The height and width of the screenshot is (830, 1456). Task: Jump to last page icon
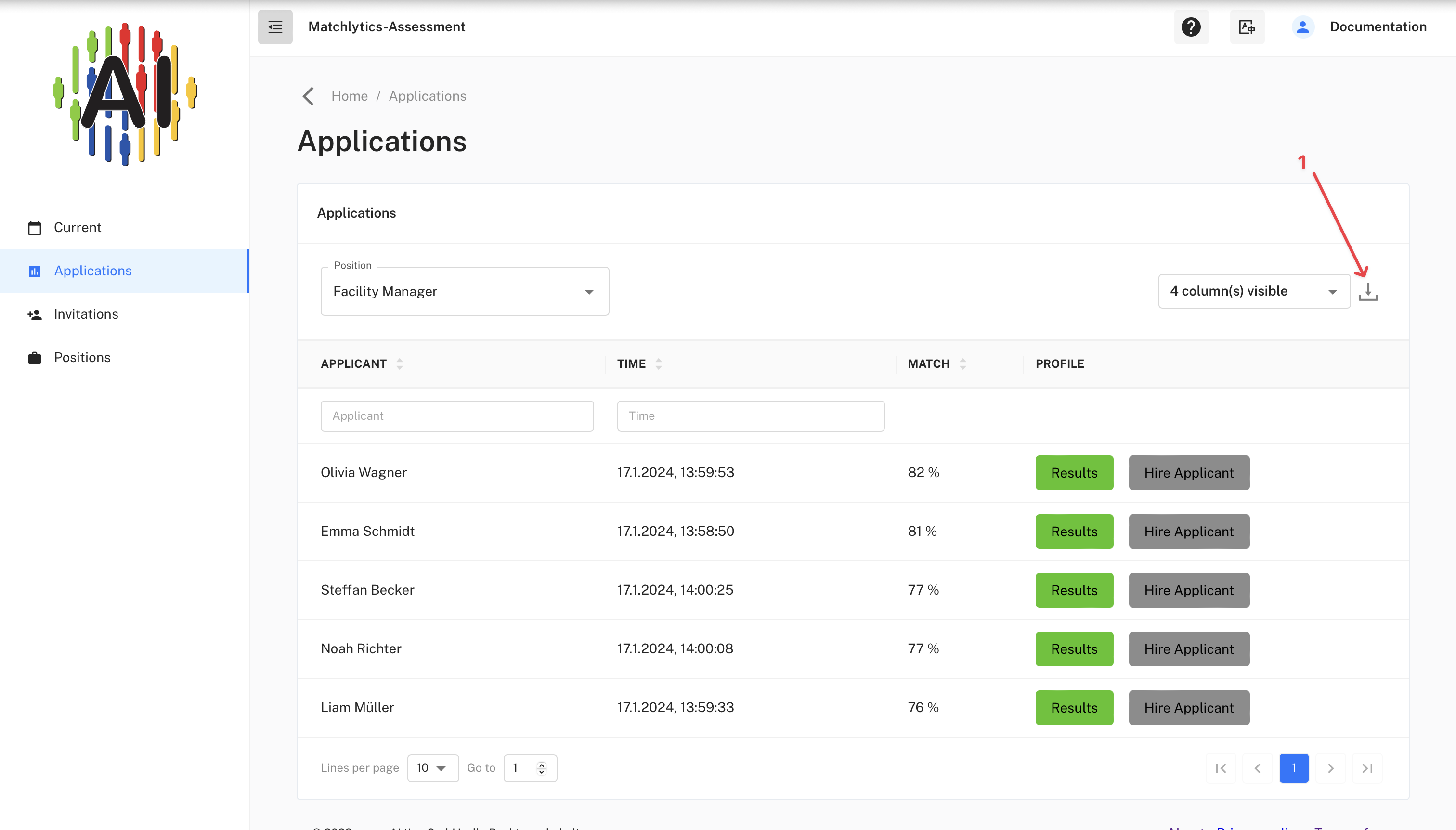click(x=1367, y=768)
